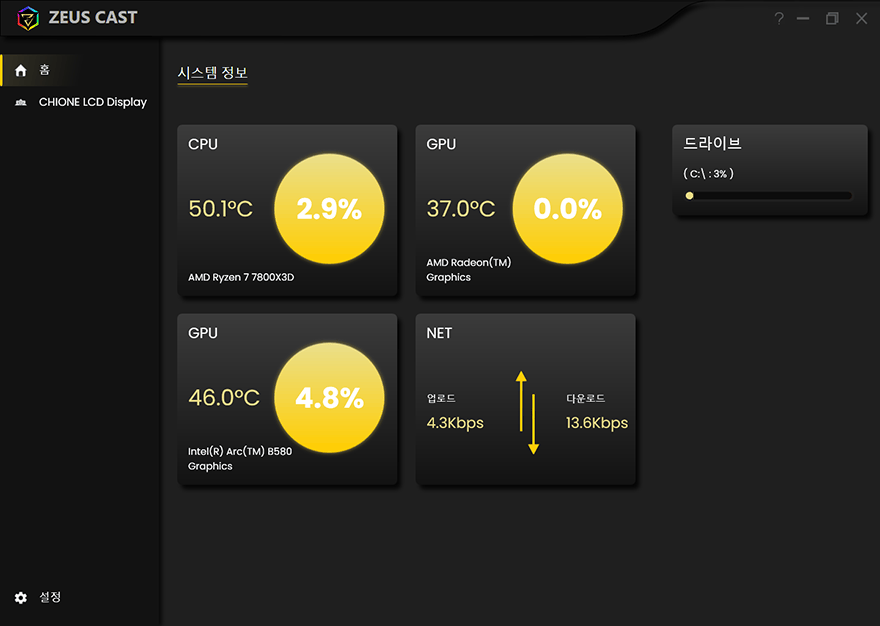Click the ZEUS CAST title text
Screen dimensions: 880x626
[x=93, y=18]
